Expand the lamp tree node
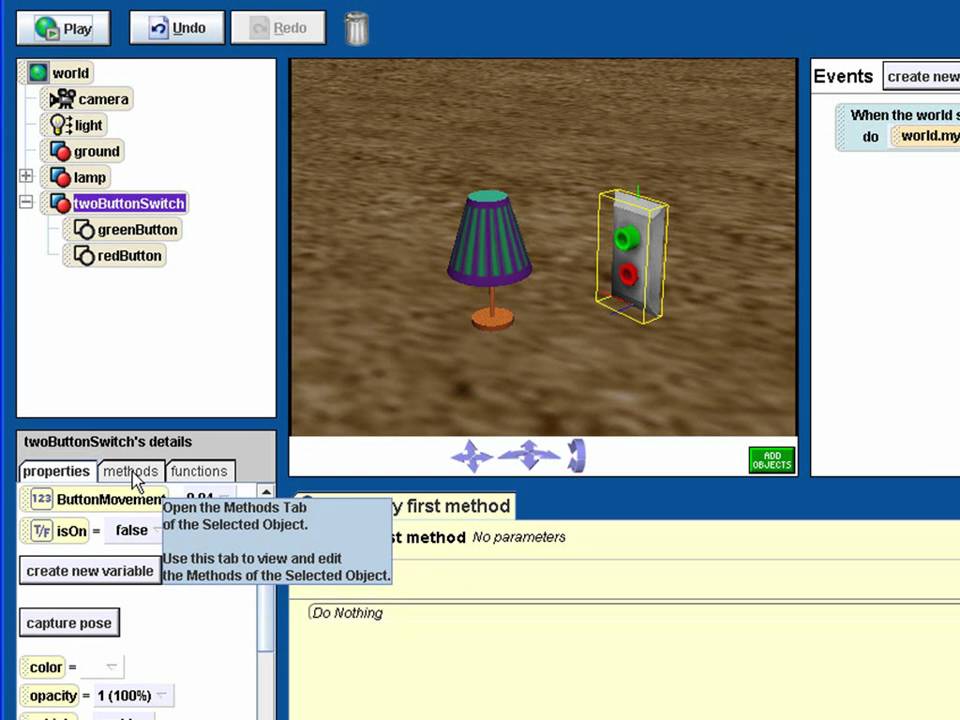 (26, 176)
